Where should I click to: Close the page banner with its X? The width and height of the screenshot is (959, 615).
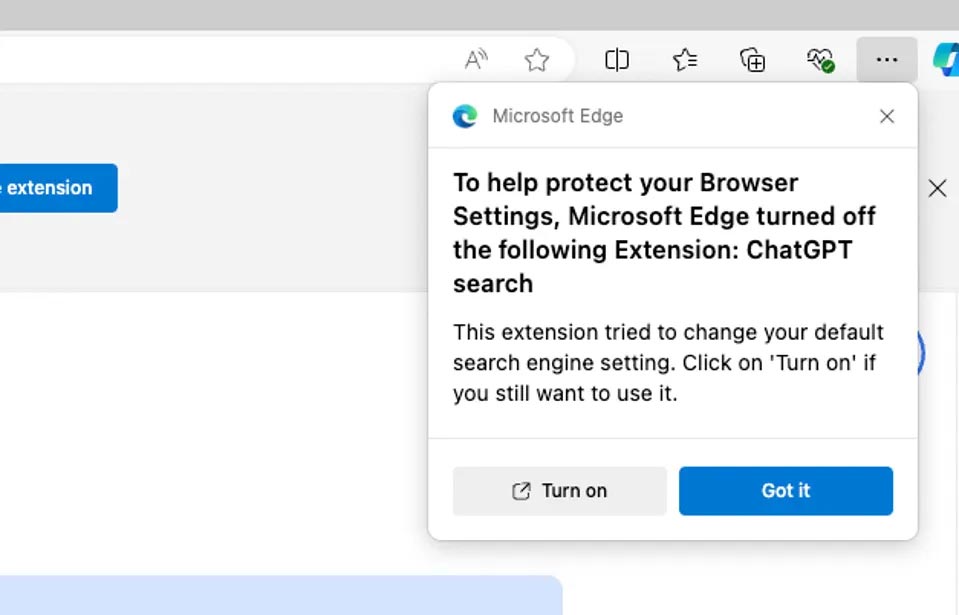click(937, 188)
